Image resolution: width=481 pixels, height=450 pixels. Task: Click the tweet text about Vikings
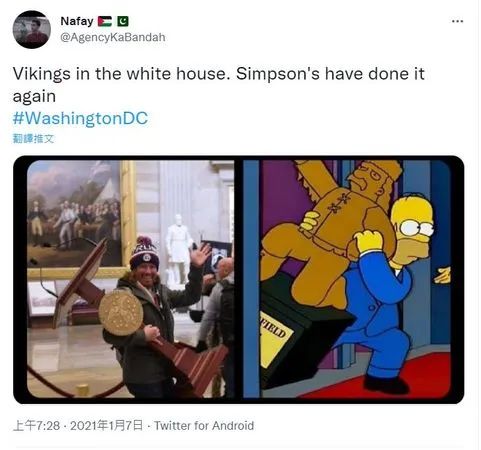(218, 85)
